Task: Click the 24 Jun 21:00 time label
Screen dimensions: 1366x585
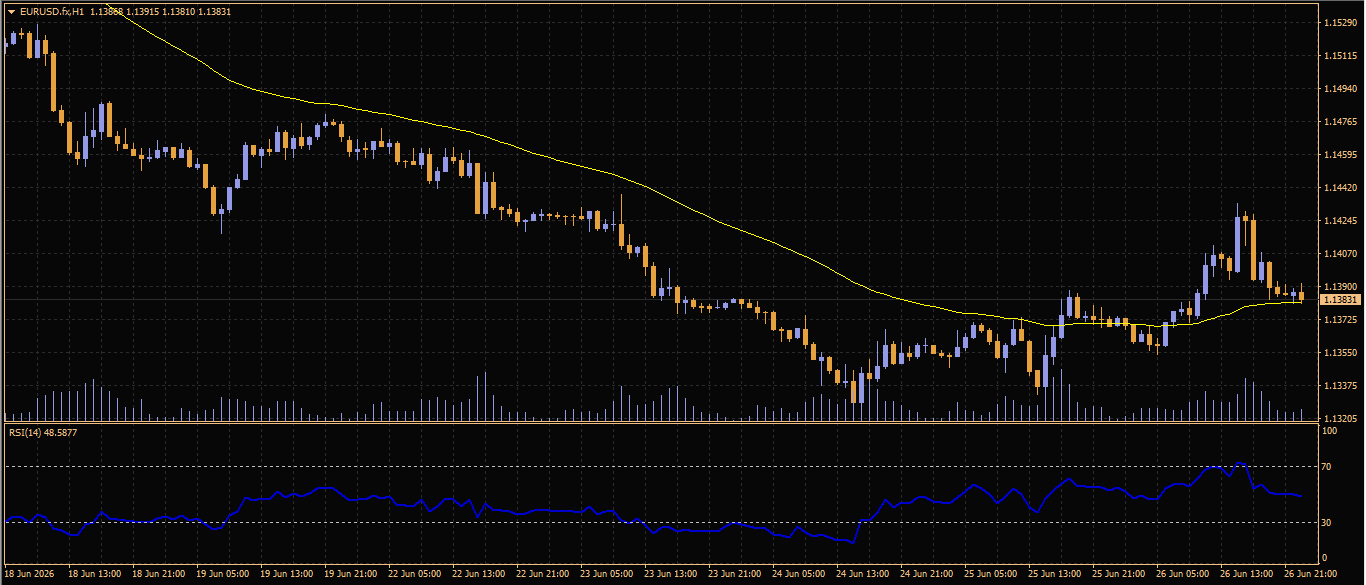Action: [927, 574]
